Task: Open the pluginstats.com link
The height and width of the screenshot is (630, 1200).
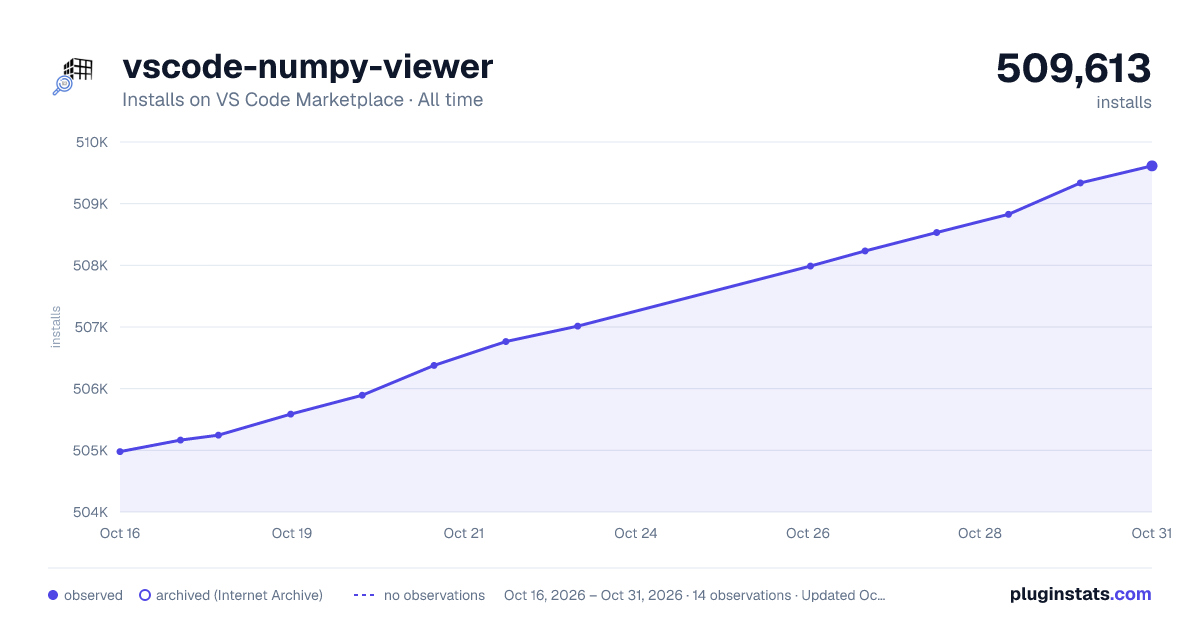Action: pyautogui.click(x=1080, y=594)
